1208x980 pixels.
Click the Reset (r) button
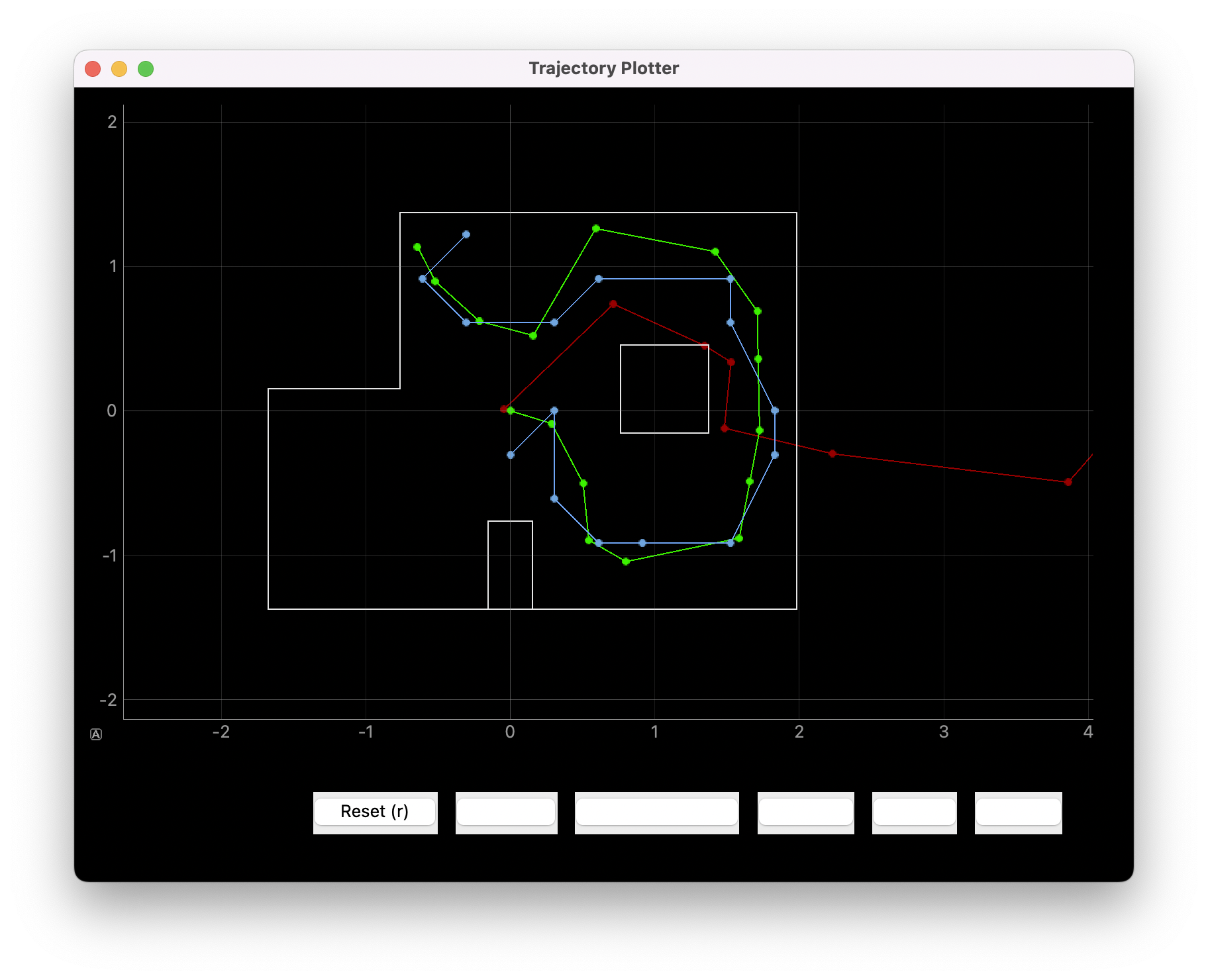[375, 812]
